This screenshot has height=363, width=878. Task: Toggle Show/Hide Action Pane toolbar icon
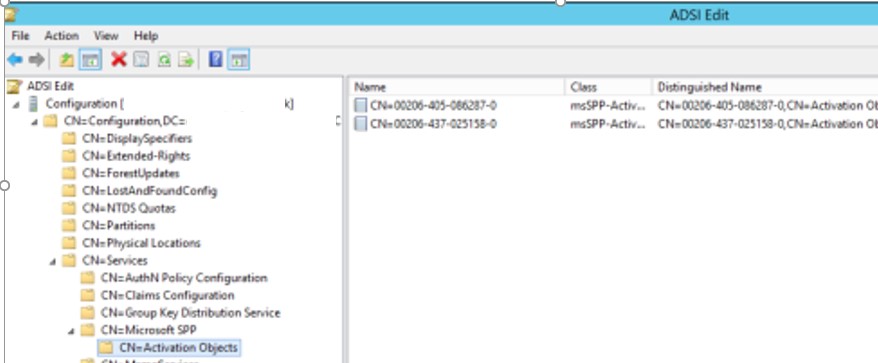239,59
